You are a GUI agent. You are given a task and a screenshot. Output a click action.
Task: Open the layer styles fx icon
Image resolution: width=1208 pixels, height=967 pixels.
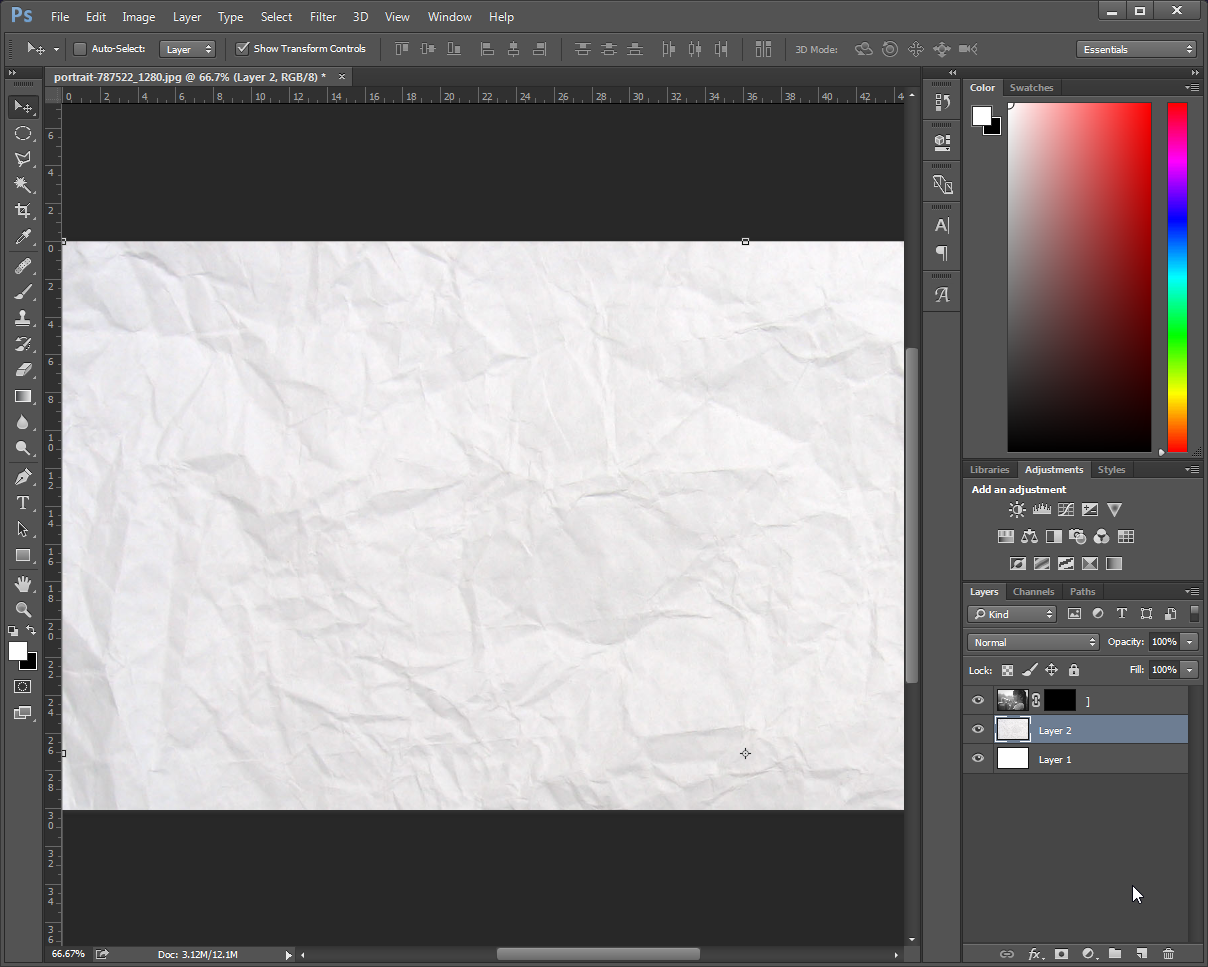[x=1035, y=954]
